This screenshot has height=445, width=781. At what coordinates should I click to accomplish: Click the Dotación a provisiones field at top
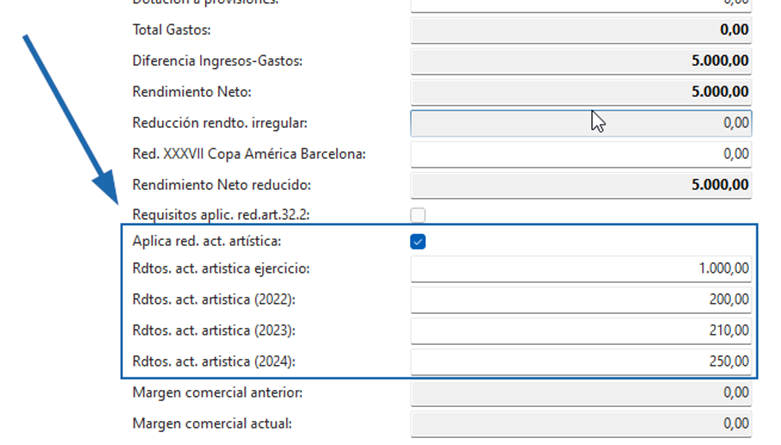tap(581, 5)
